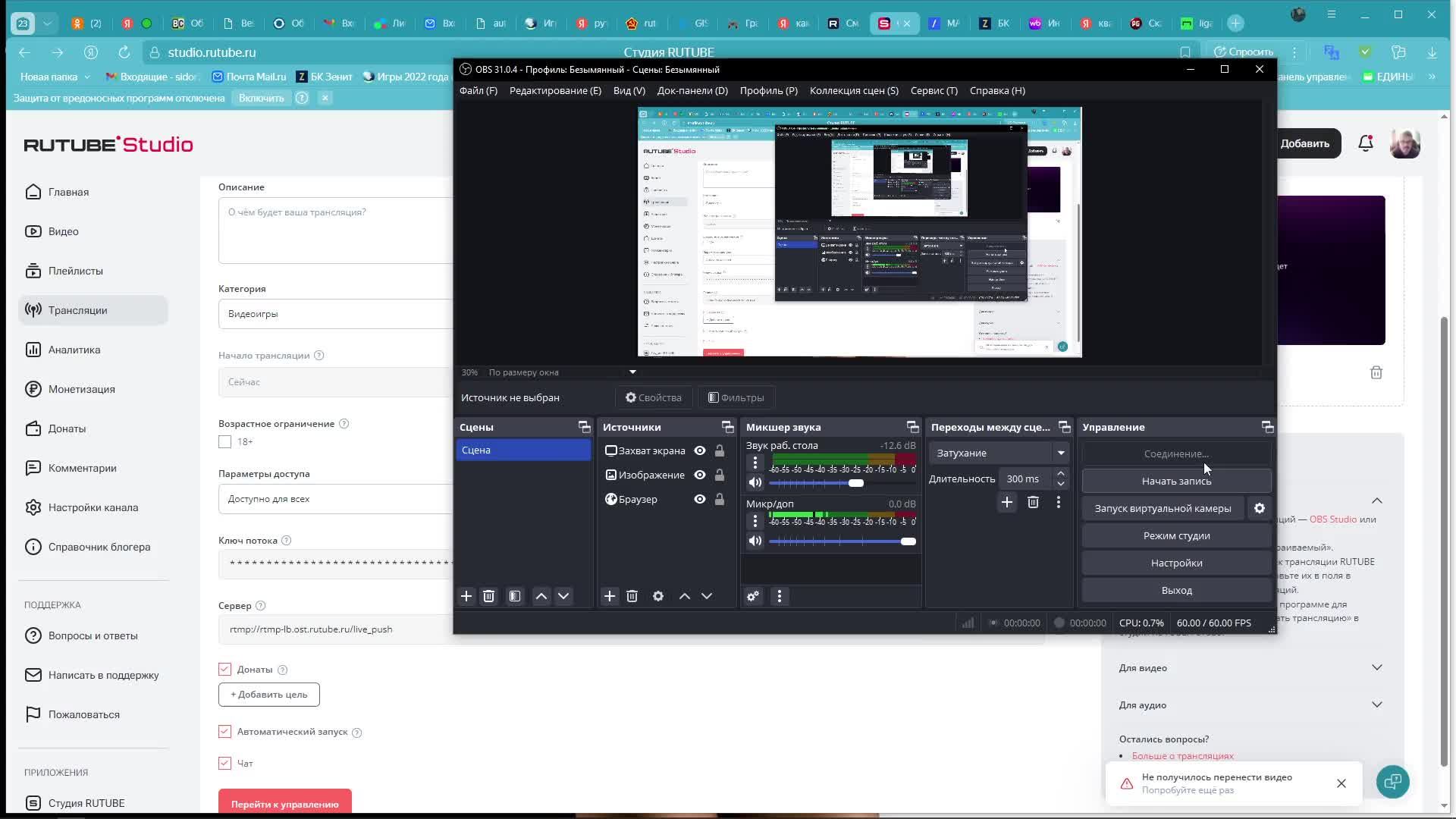Image resolution: width=1456 pixels, height=819 pixels.
Task: Open source properties gear in Sources toolbar
Action: tap(658, 597)
